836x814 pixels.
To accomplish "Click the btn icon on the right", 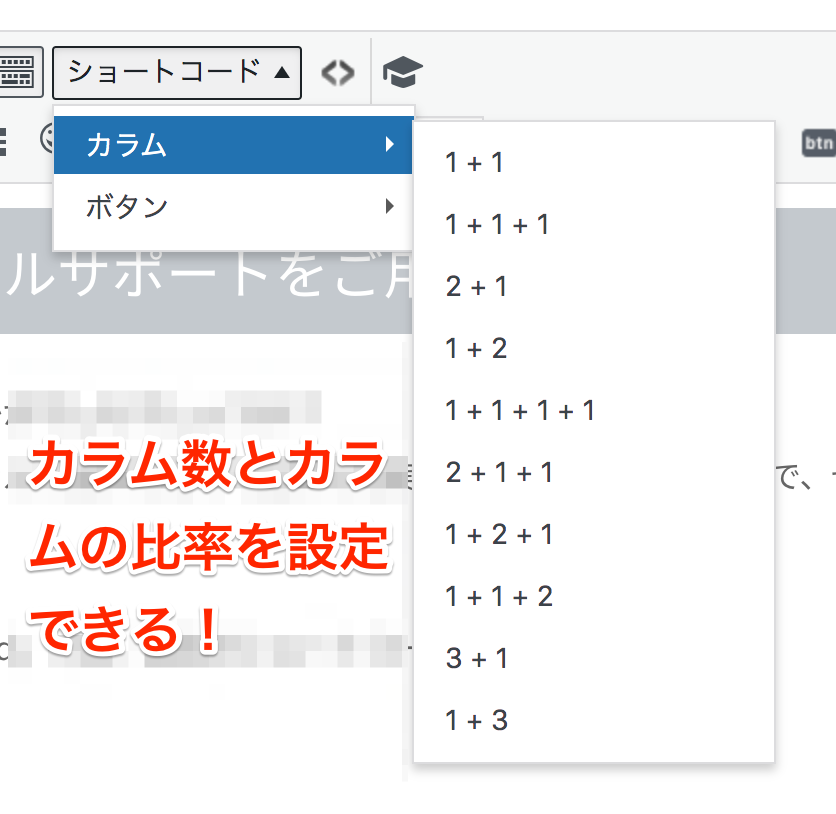I will coord(819,144).
